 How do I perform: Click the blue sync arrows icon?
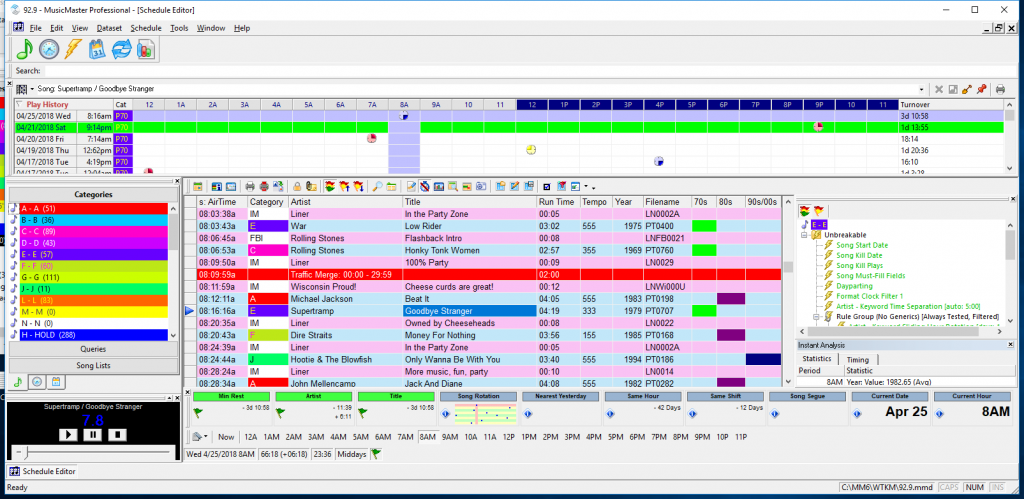pyautogui.click(x=122, y=49)
